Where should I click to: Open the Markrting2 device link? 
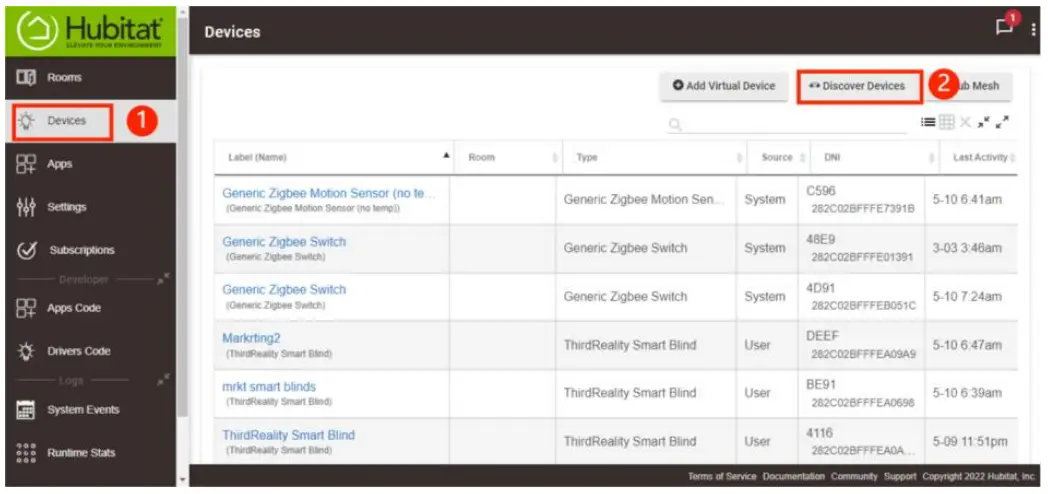[x=251, y=338]
